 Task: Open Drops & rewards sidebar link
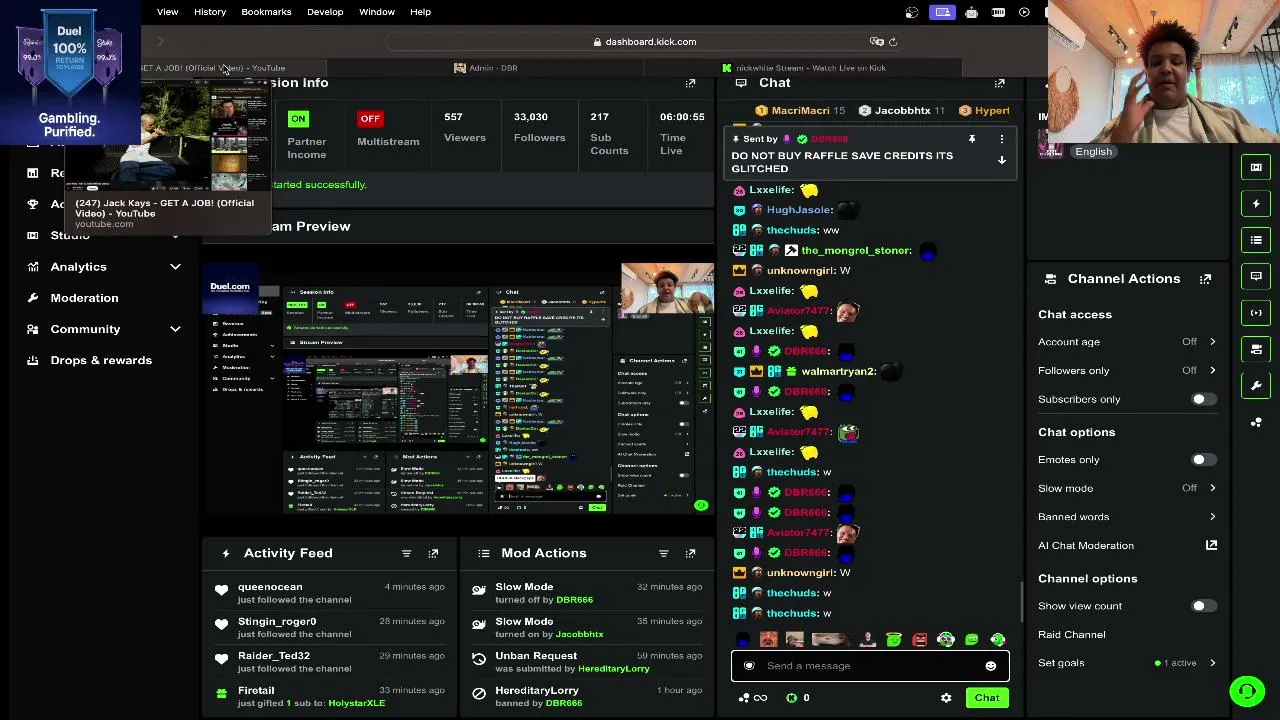[101, 360]
